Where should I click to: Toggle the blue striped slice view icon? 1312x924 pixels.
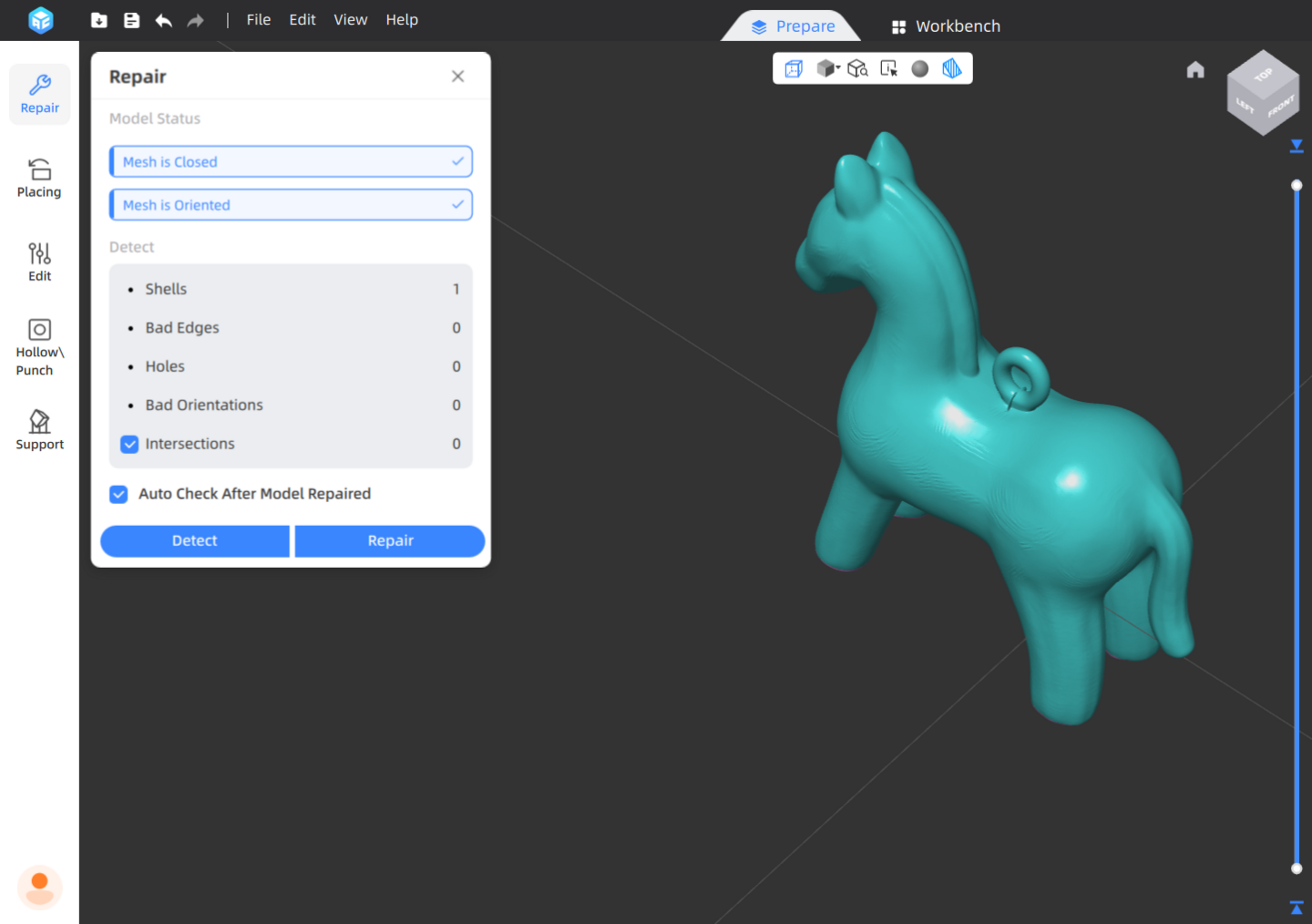951,68
